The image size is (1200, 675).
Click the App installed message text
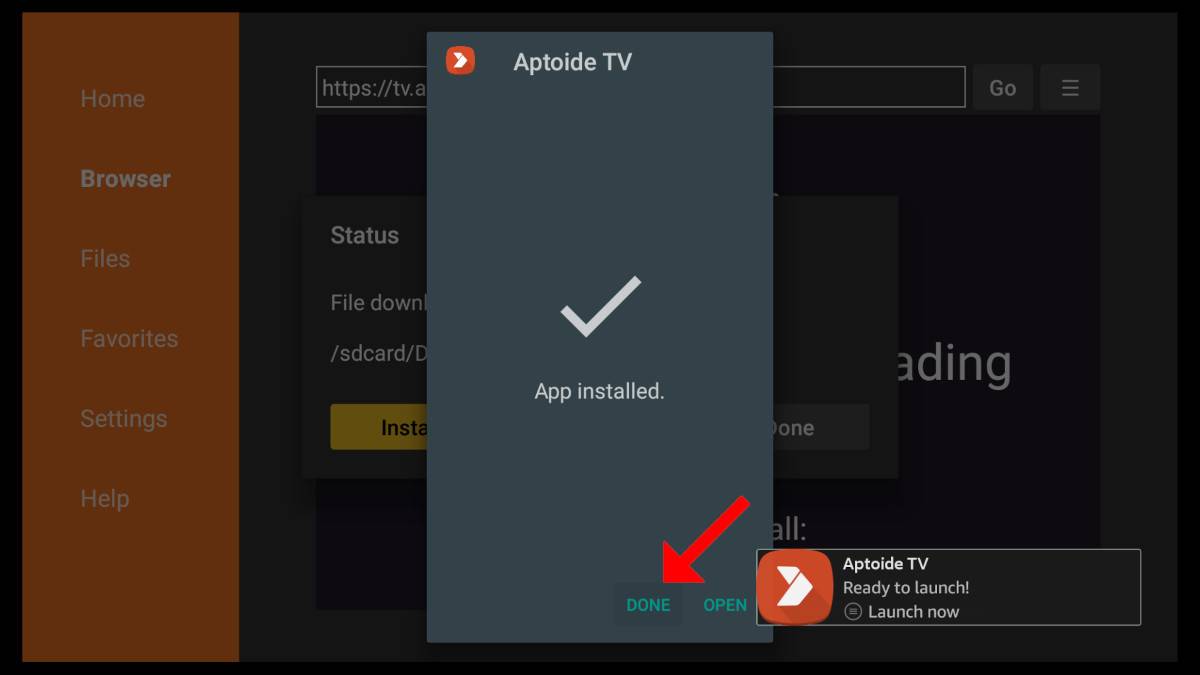tap(600, 391)
